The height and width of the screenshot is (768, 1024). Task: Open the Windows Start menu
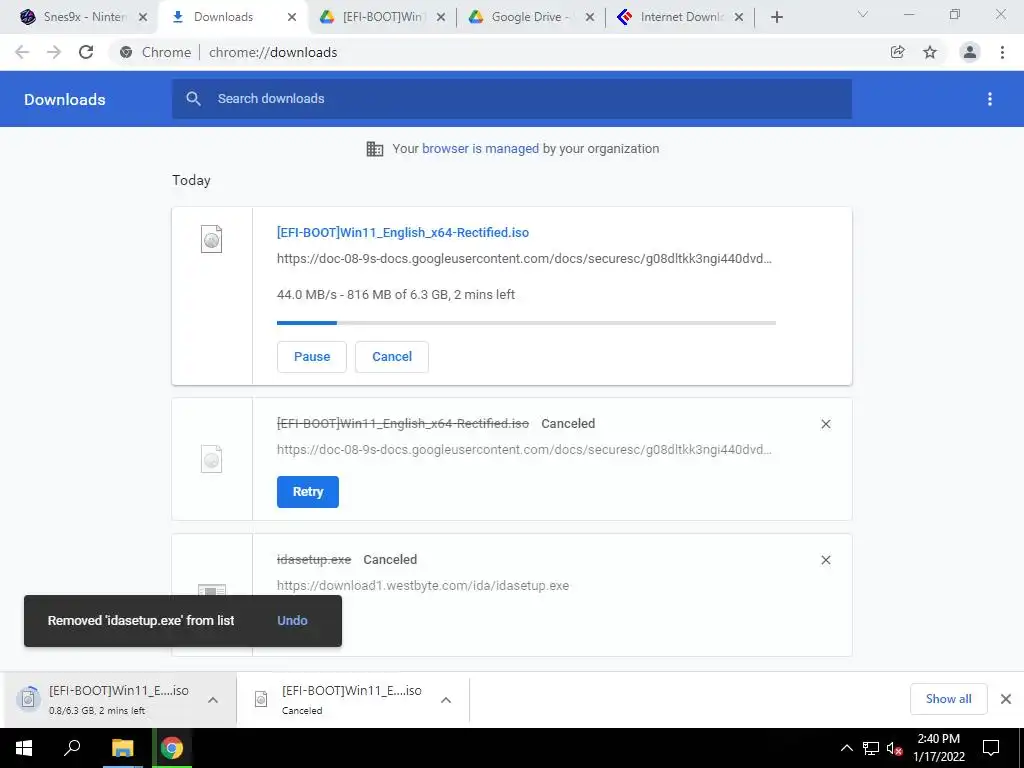pos(24,748)
